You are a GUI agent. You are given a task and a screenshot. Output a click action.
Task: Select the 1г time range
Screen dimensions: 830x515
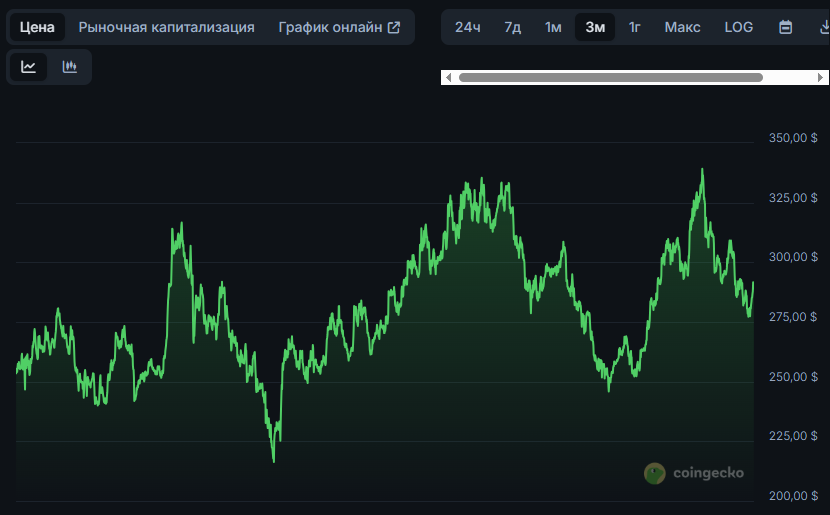point(635,27)
